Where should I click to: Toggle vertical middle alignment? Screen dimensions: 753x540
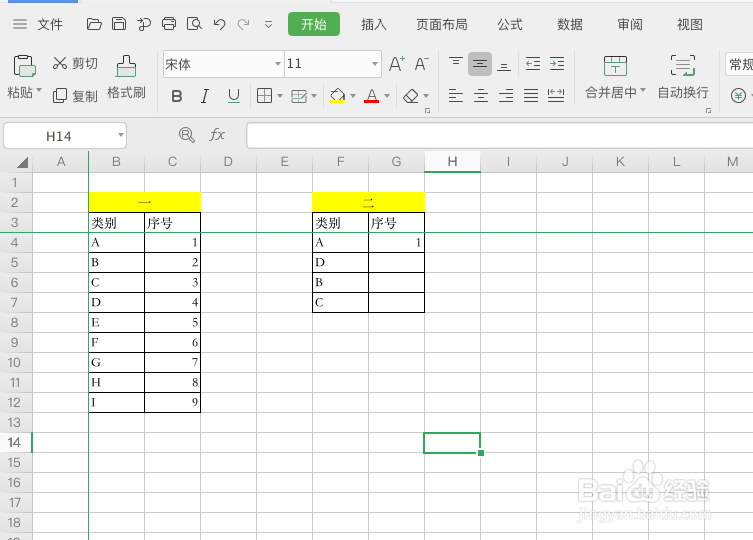pyautogui.click(x=480, y=64)
